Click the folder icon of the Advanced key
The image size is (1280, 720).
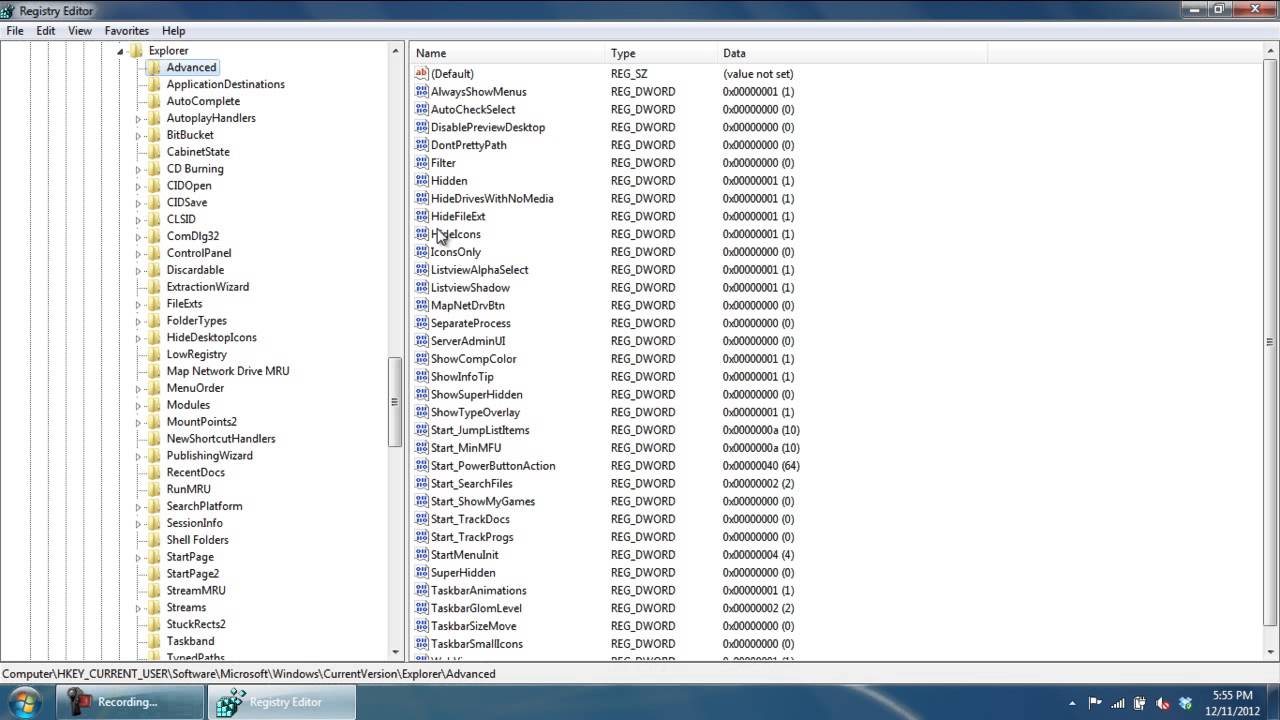pos(153,67)
